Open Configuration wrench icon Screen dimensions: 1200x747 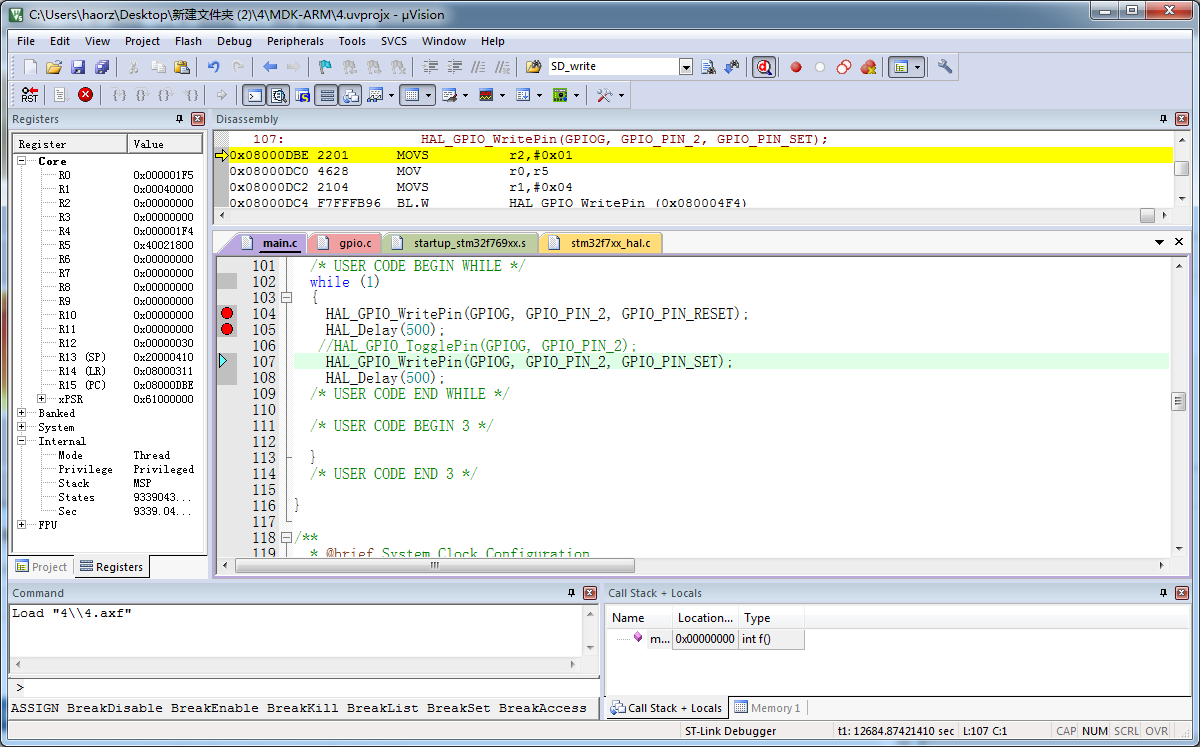(x=945, y=67)
